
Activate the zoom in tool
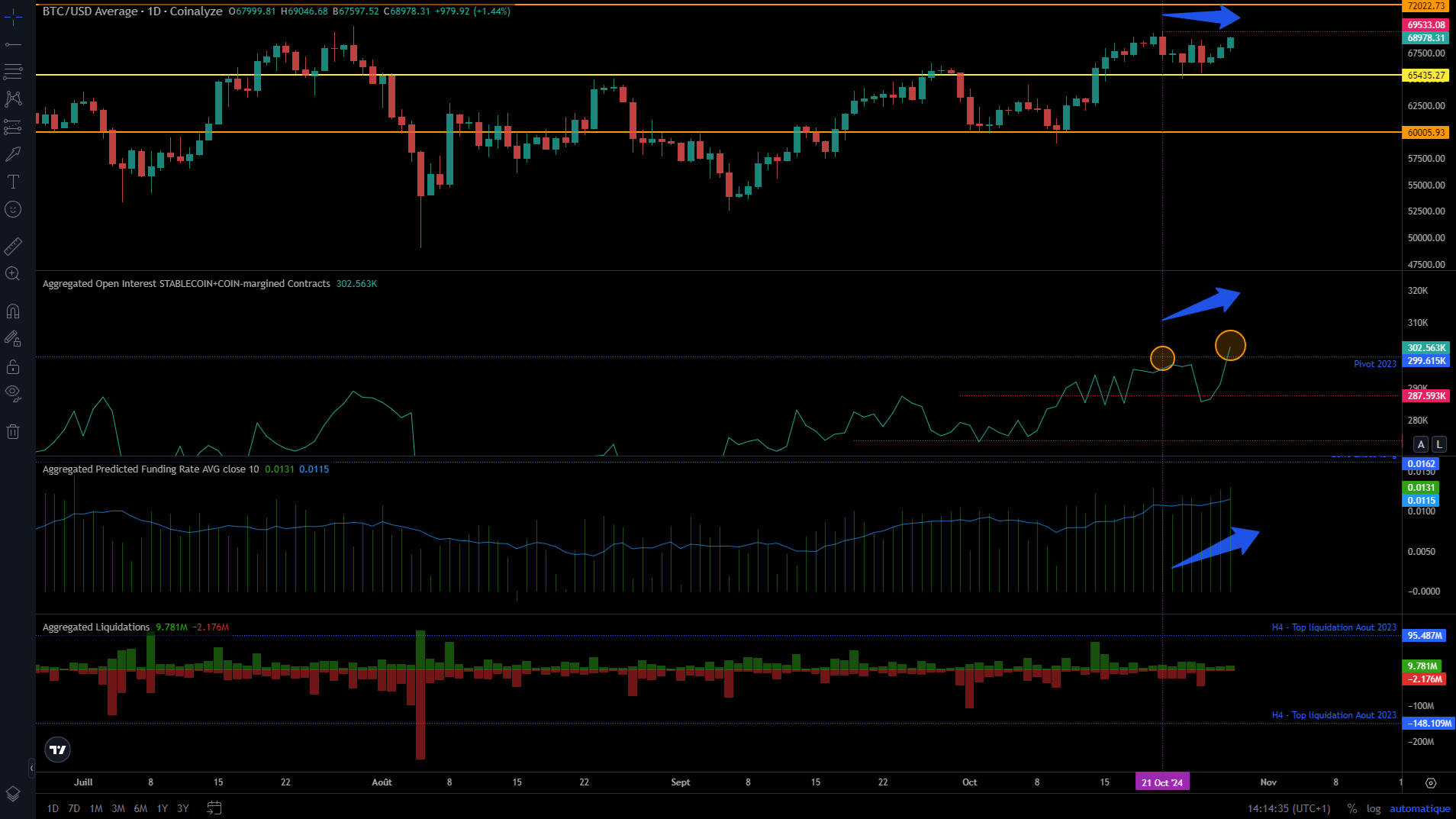(13, 274)
